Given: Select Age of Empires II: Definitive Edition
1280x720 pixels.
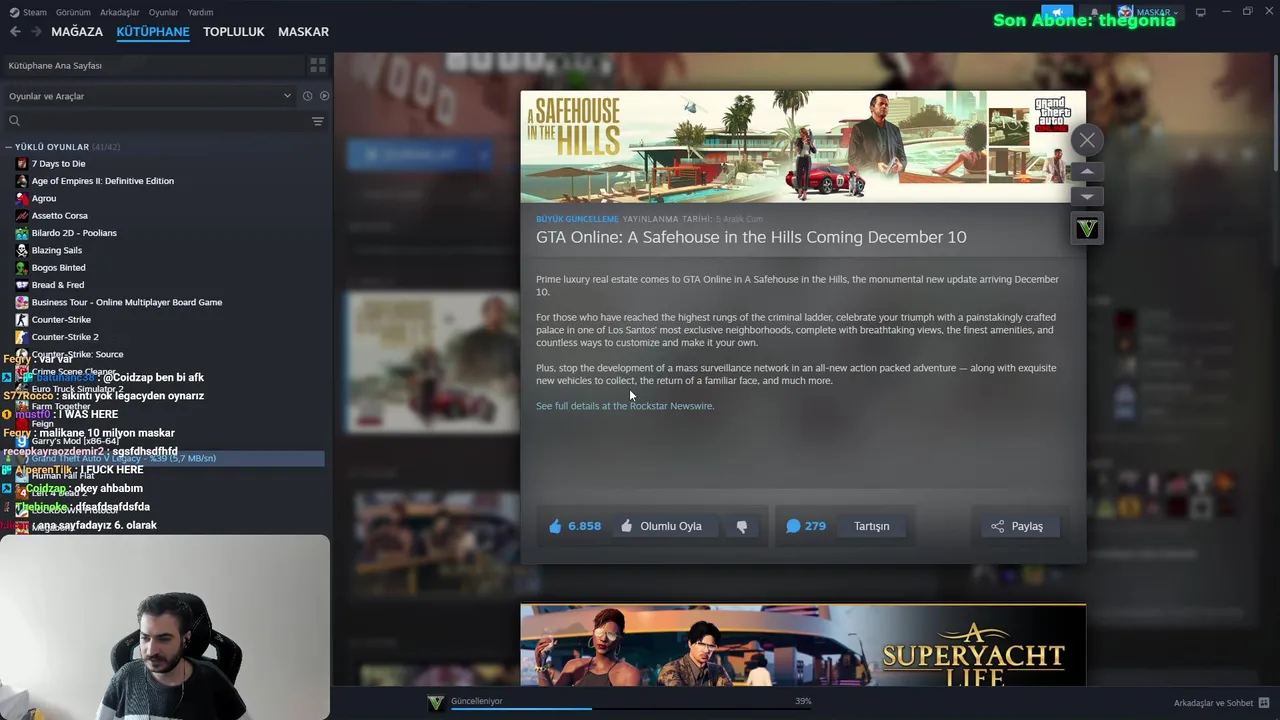Looking at the screenshot, I should coord(102,181).
